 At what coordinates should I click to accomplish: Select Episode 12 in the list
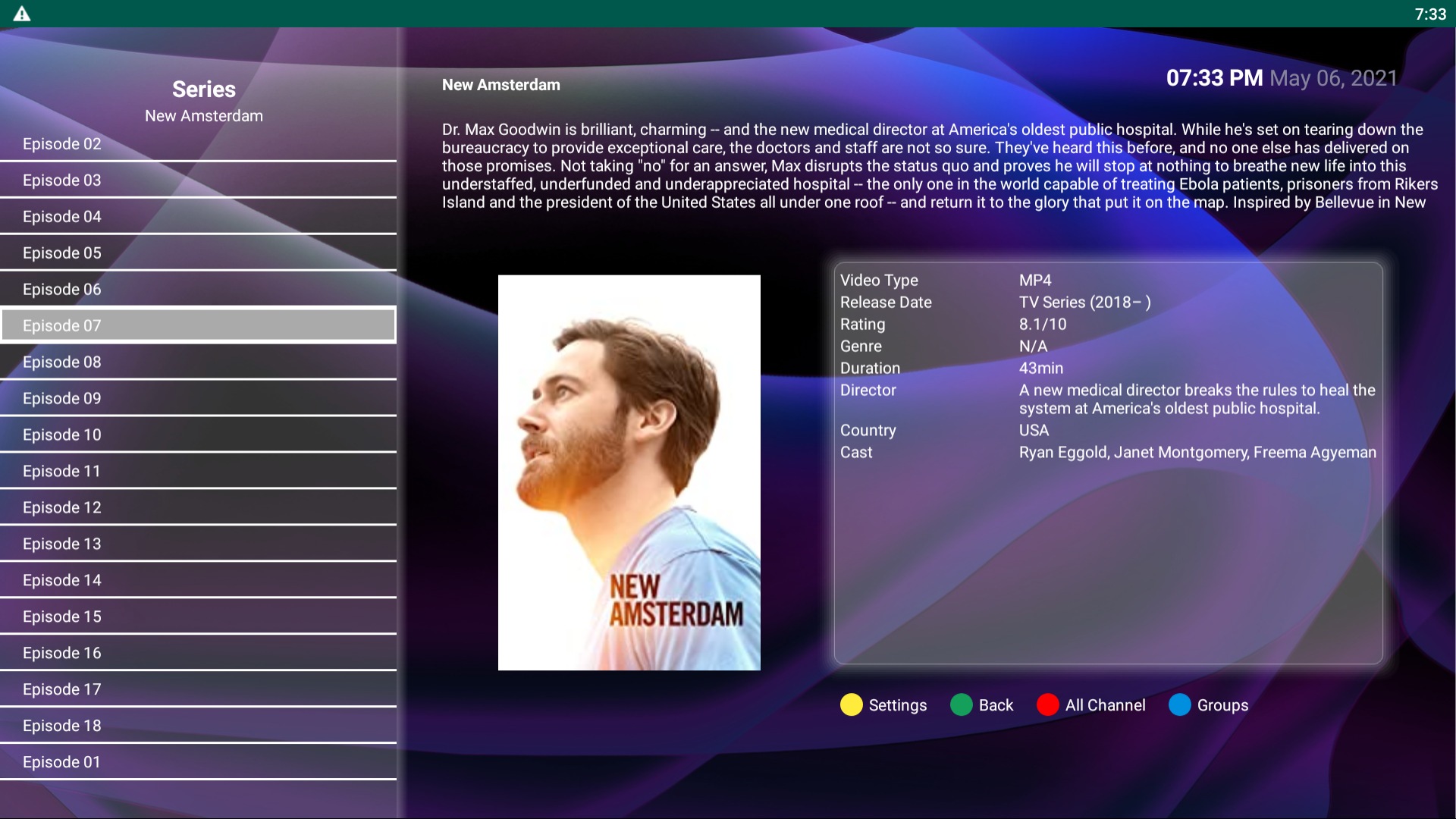coord(198,508)
